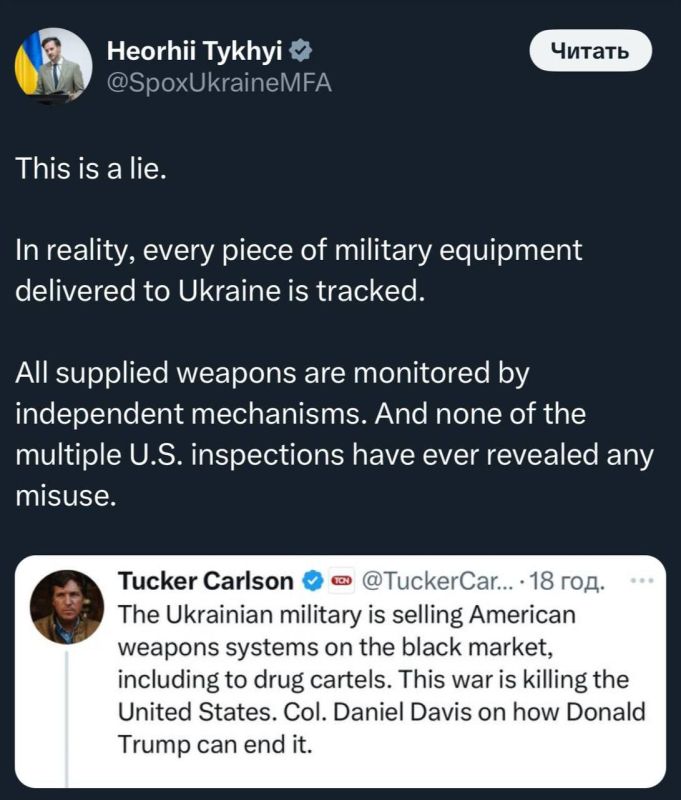Click 'Col. Daniel Davis' text in quoted tweet
Viewport: 681px width, 800px height.
click(377, 712)
